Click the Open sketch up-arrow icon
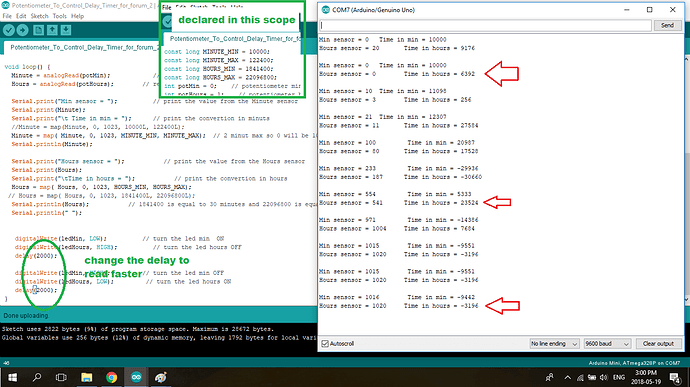Screen dimensions: 690x387 click(52, 30)
